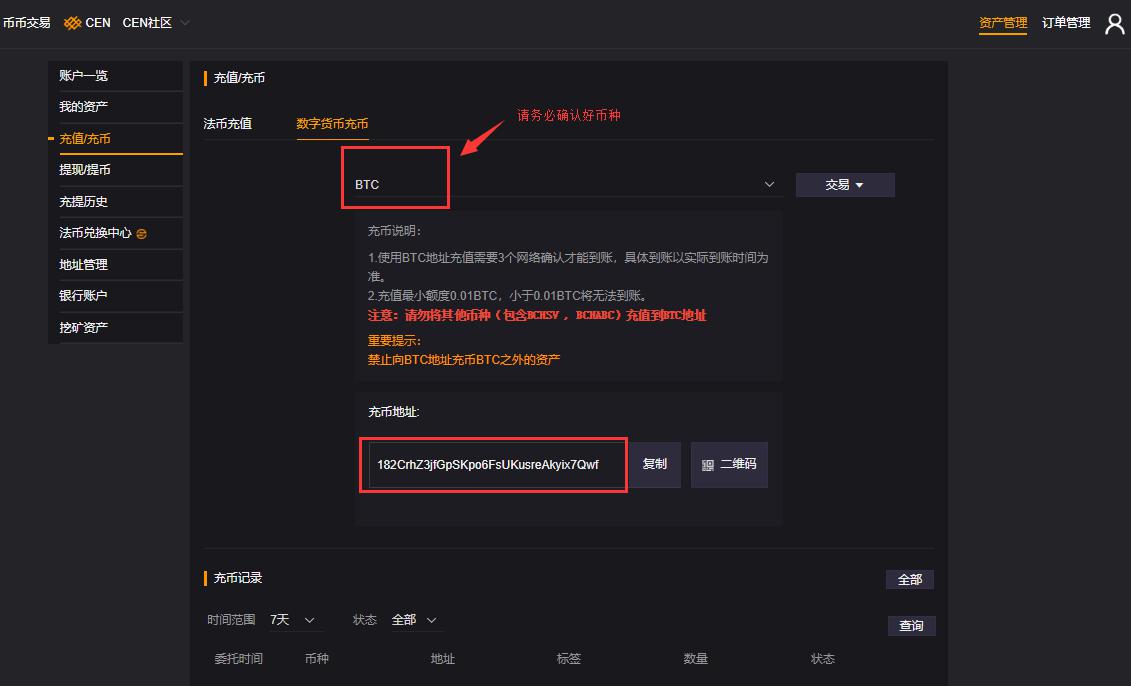Screen dimensions: 1131x686
Task: Click the 状态 column header
Action: point(822,659)
